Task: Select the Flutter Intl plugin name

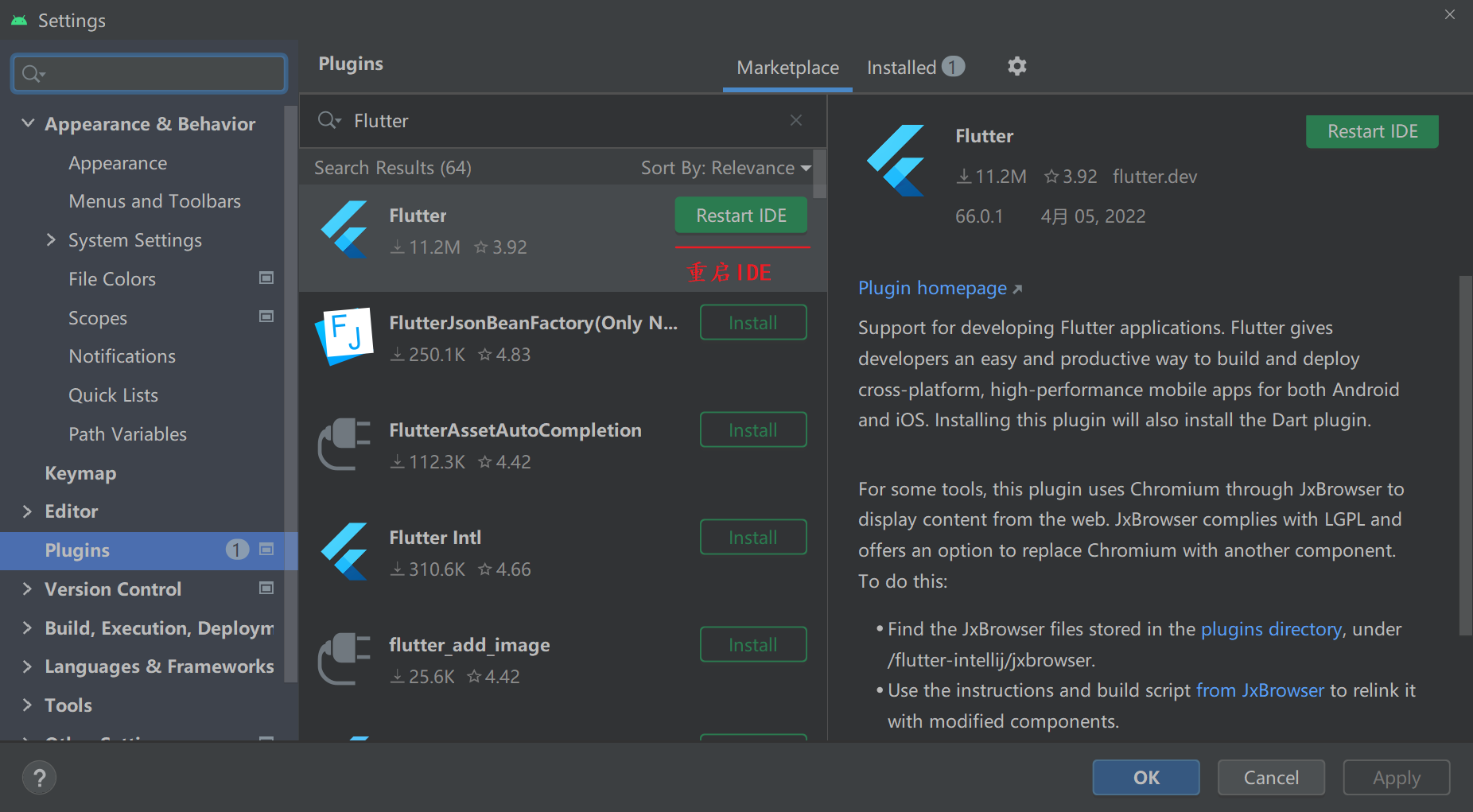Action: point(435,538)
